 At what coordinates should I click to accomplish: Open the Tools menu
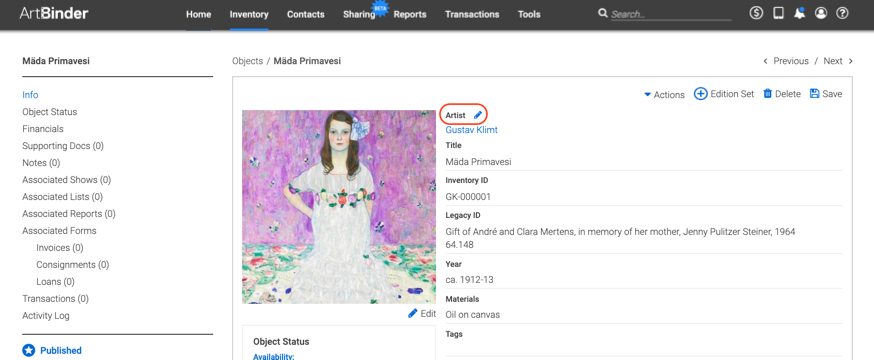coord(529,14)
